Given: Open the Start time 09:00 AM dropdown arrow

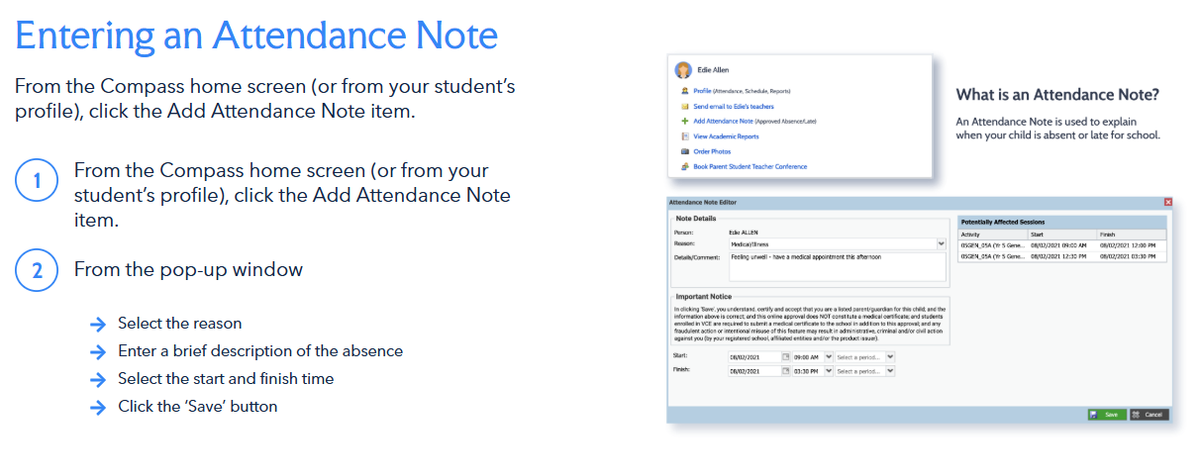Looking at the screenshot, I should pyautogui.click(x=828, y=357).
